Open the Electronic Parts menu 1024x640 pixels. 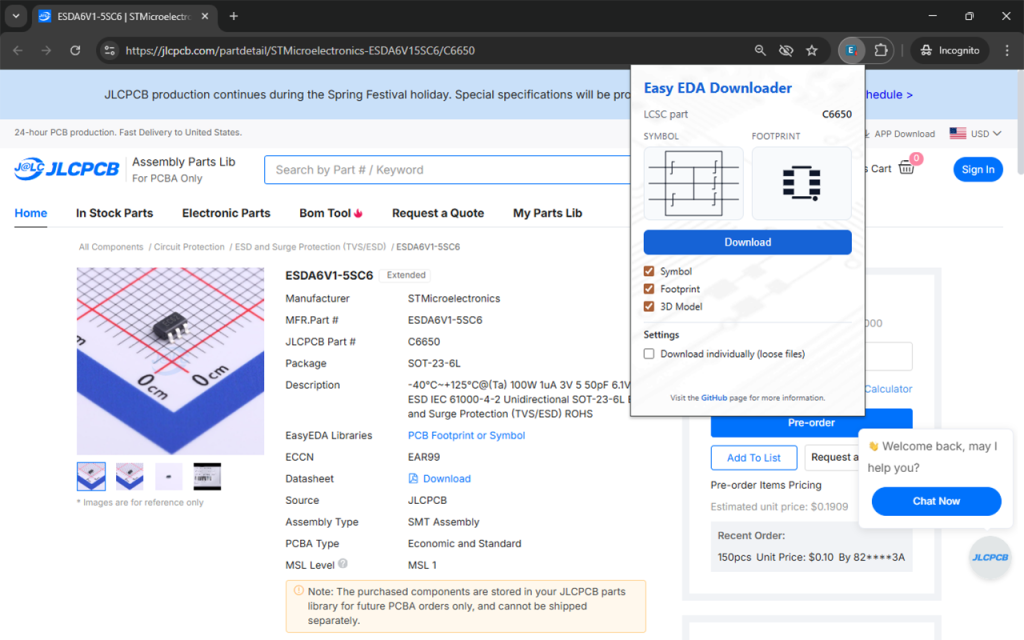[x=226, y=213]
